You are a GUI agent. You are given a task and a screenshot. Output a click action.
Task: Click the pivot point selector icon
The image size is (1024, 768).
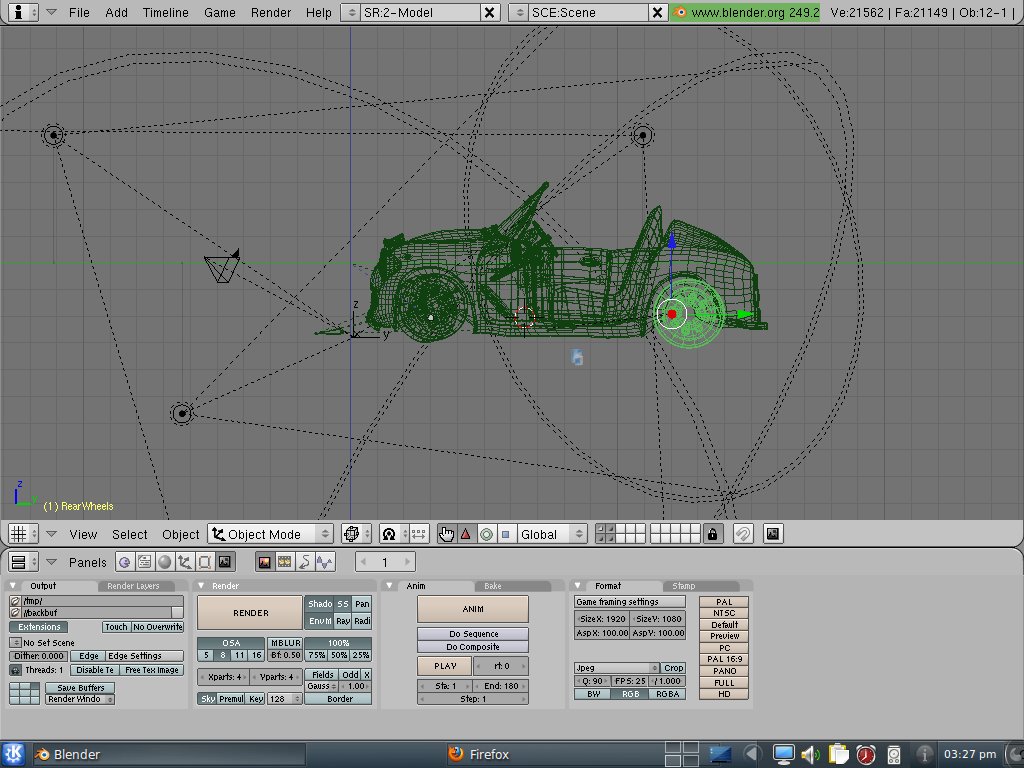point(393,534)
